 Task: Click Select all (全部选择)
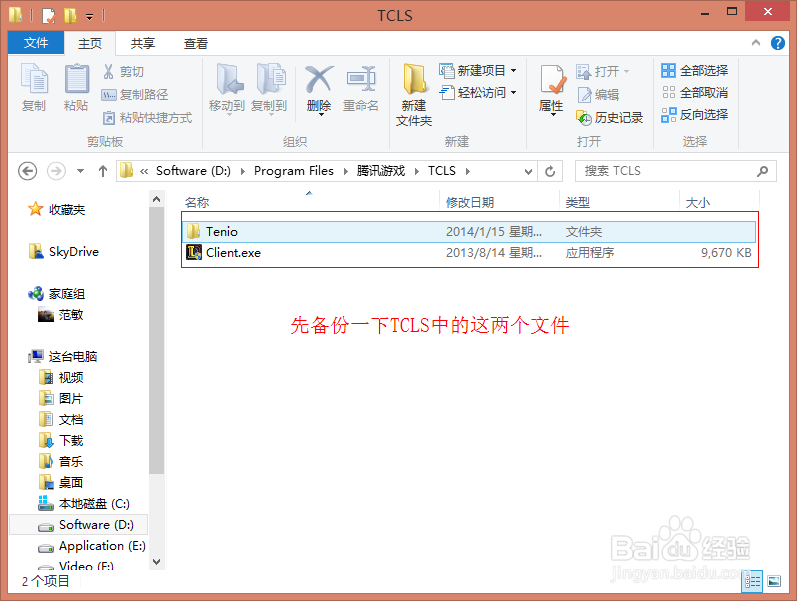coord(695,70)
